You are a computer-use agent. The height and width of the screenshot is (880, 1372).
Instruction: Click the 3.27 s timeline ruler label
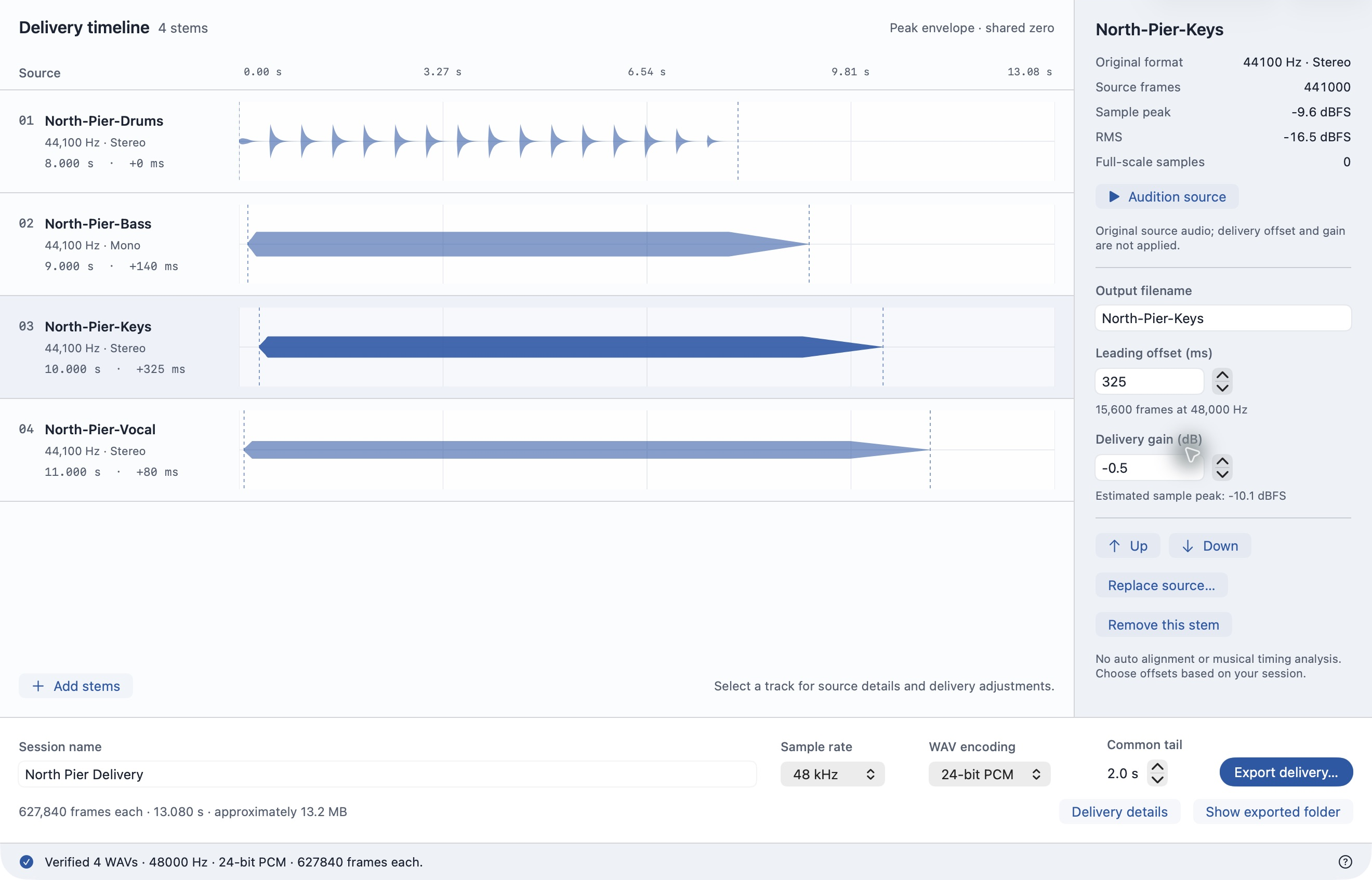442,72
